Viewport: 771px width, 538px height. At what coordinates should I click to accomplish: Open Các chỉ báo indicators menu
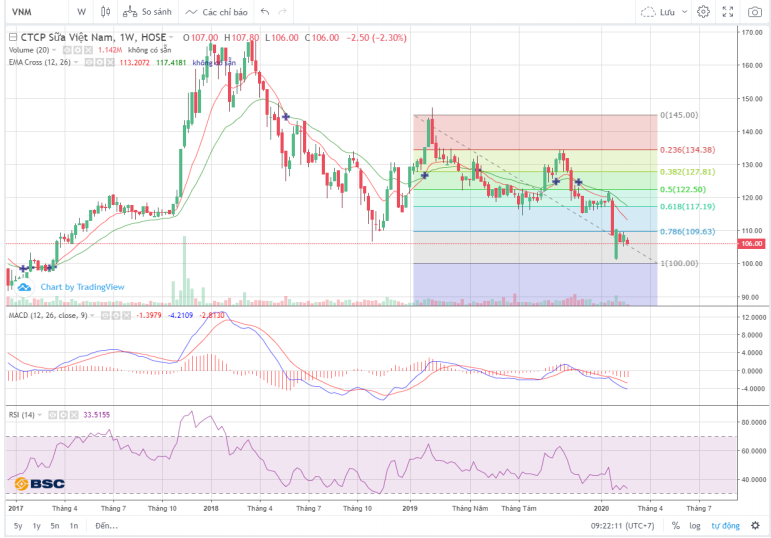216,12
